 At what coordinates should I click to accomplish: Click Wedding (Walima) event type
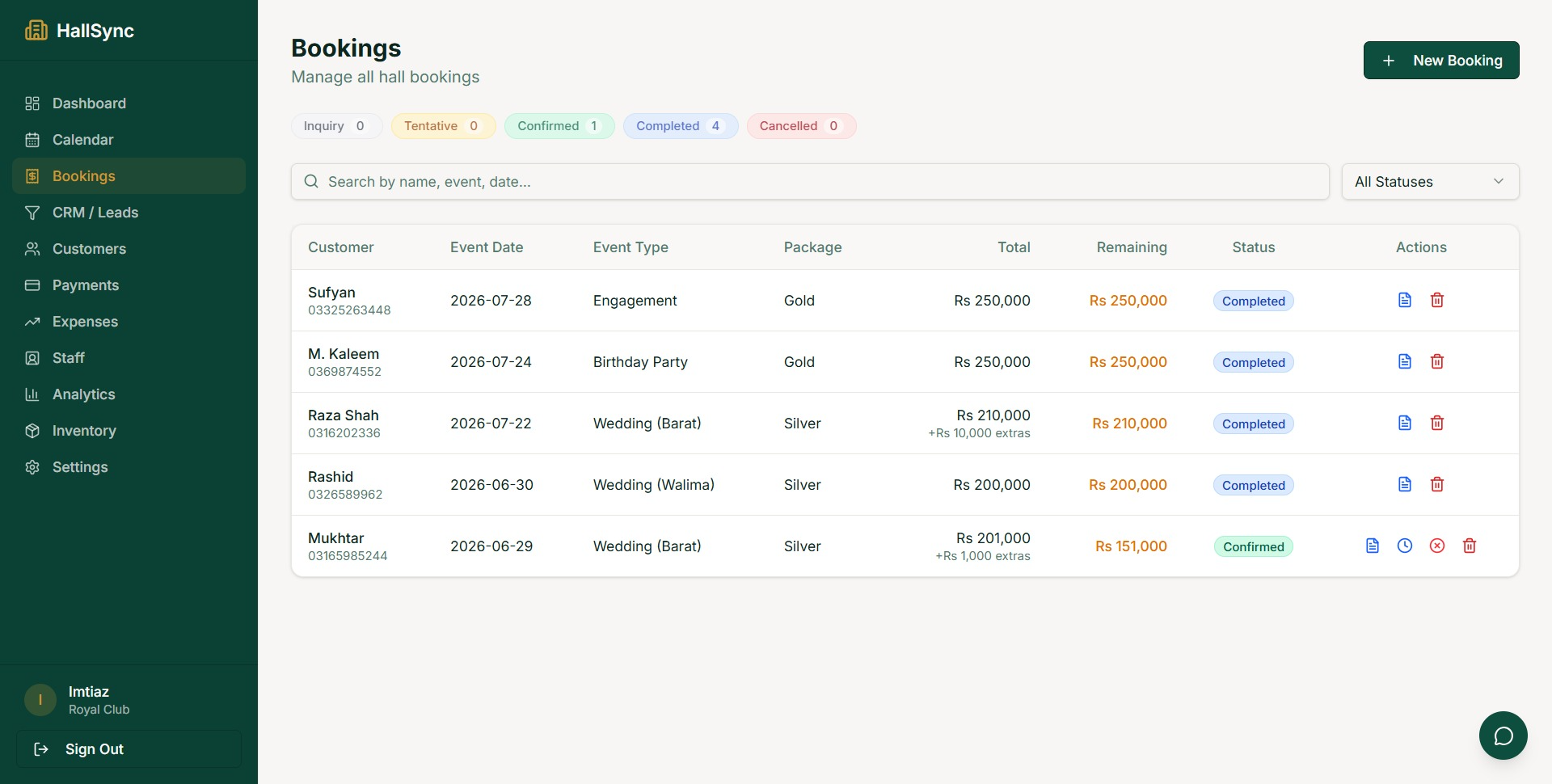(x=654, y=485)
